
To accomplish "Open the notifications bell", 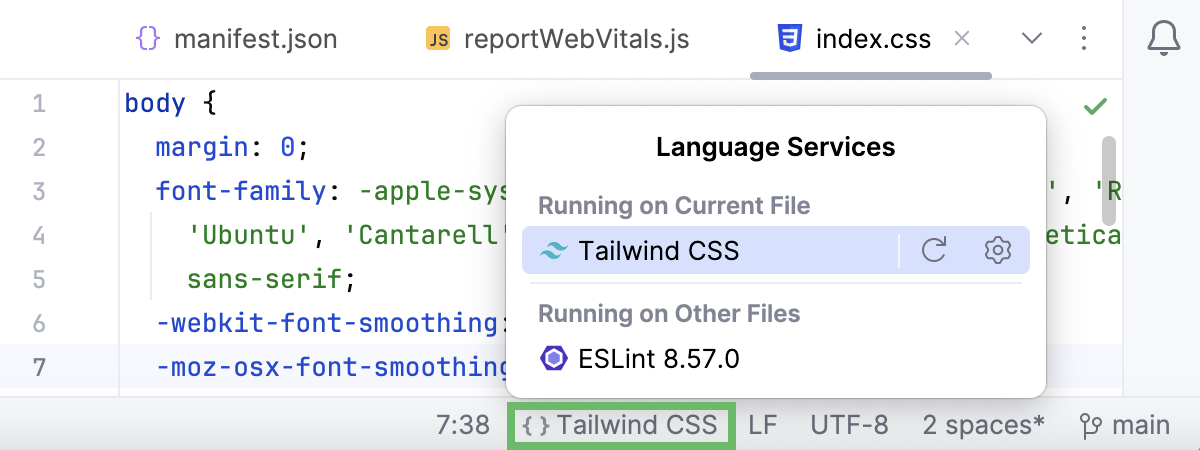I will pyautogui.click(x=1162, y=39).
